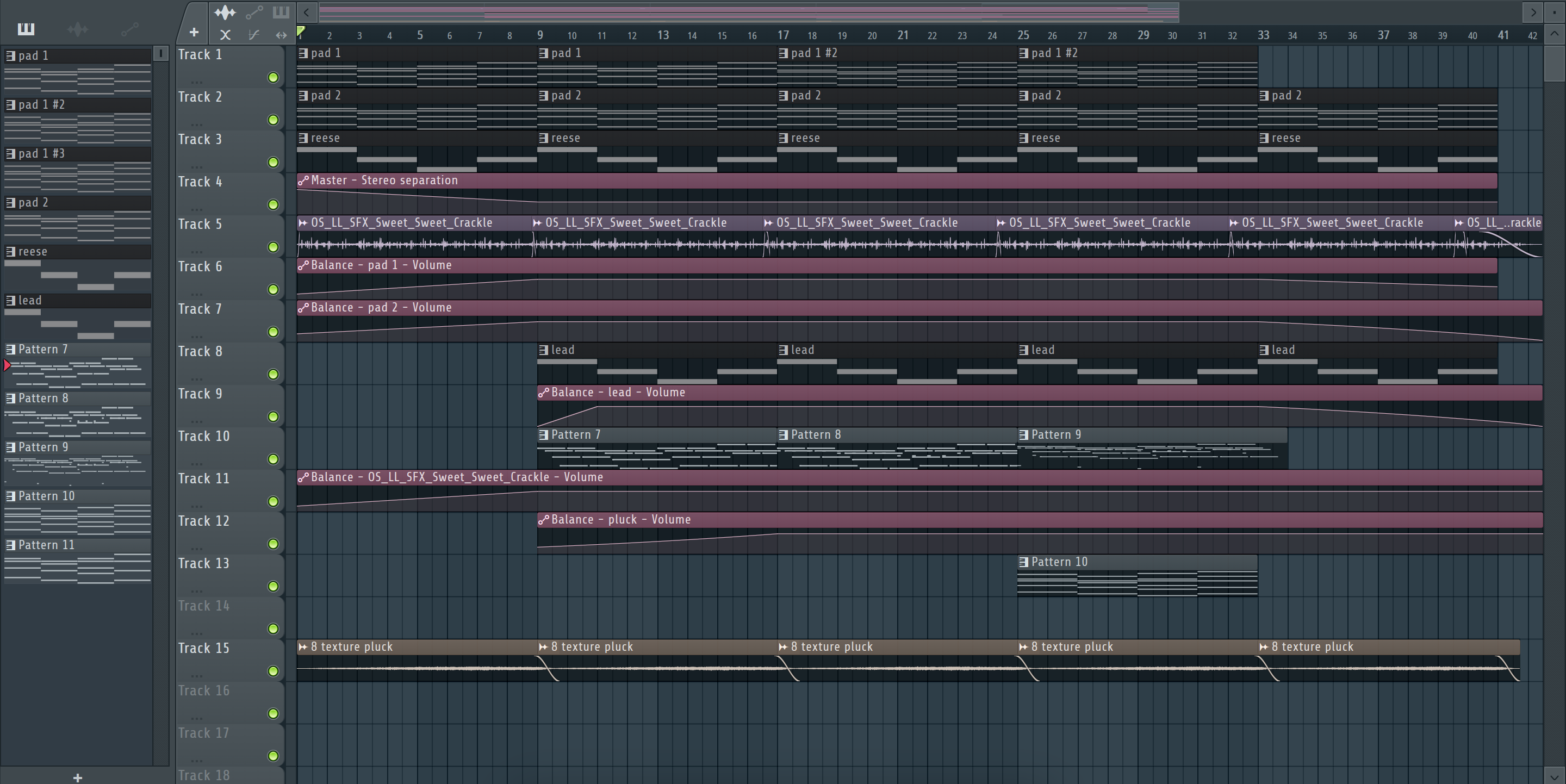
Task: Select the 'Track 12' header label
Action: pos(204,521)
